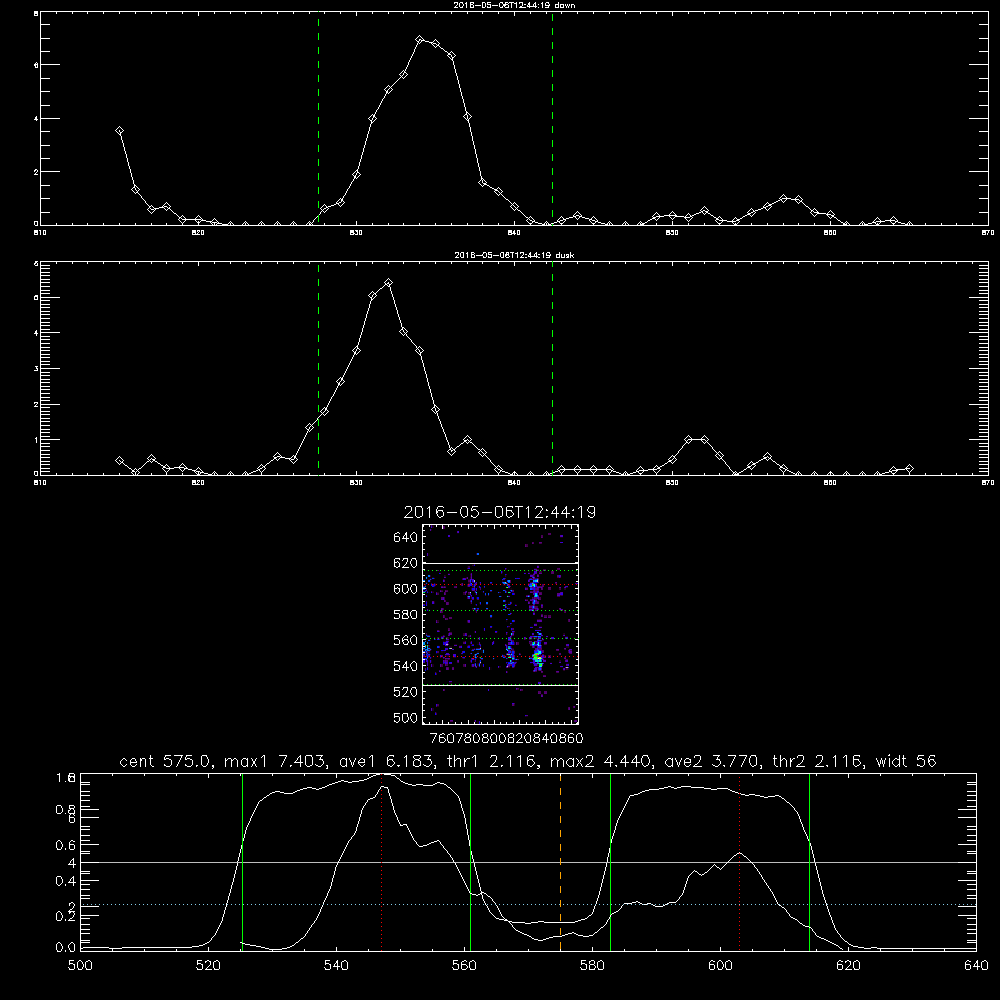Click y-axis label 640 beside the spectrogram image
The height and width of the screenshot is (1000, 1000).
(x=406, y=538)
